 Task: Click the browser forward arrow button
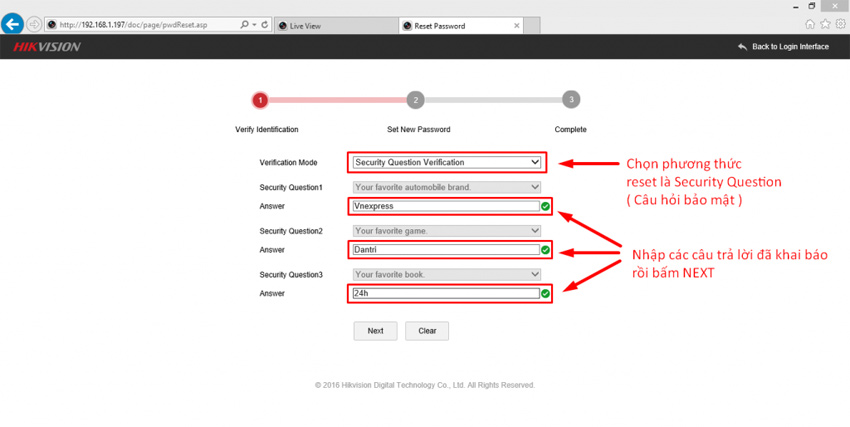point(35,24)
